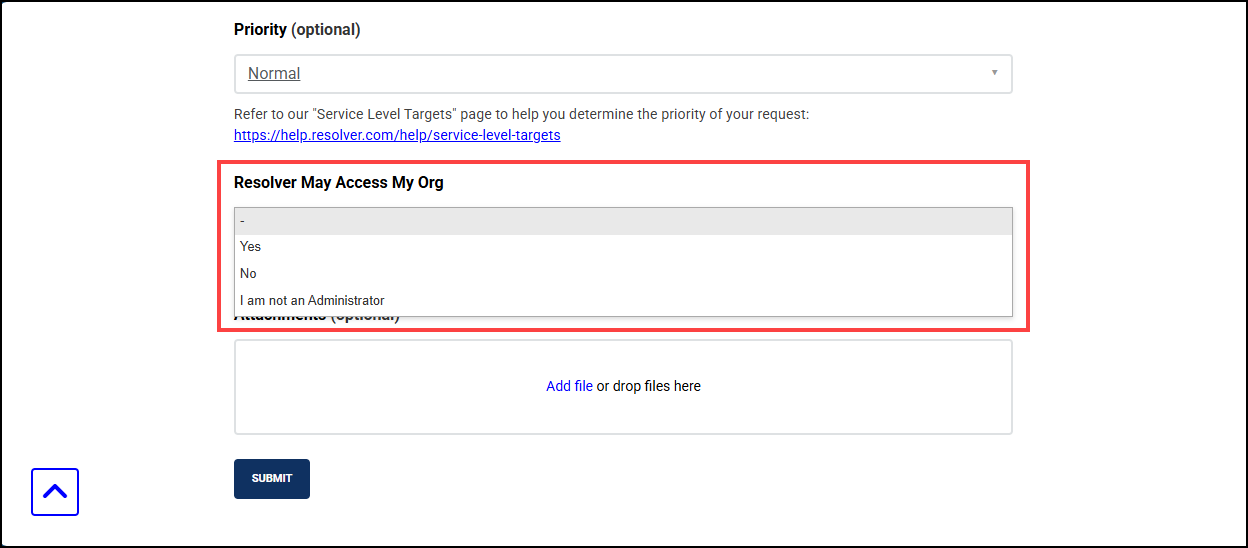The width and height of the screenshot is (1248, 548).
Task: Open the Priority dropdown showing Normal
Action: pyautogui.click(x=623, y=74)
